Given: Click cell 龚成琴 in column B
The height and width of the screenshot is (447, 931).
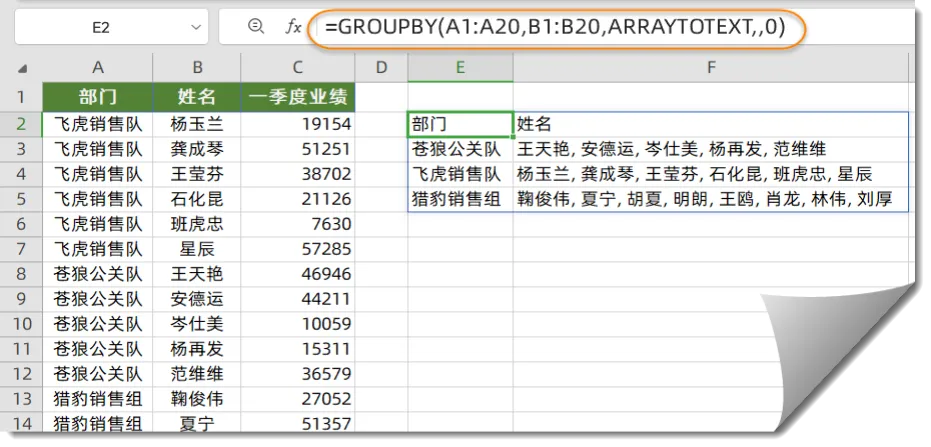Looking at the screenshot, I should (197, 149).
